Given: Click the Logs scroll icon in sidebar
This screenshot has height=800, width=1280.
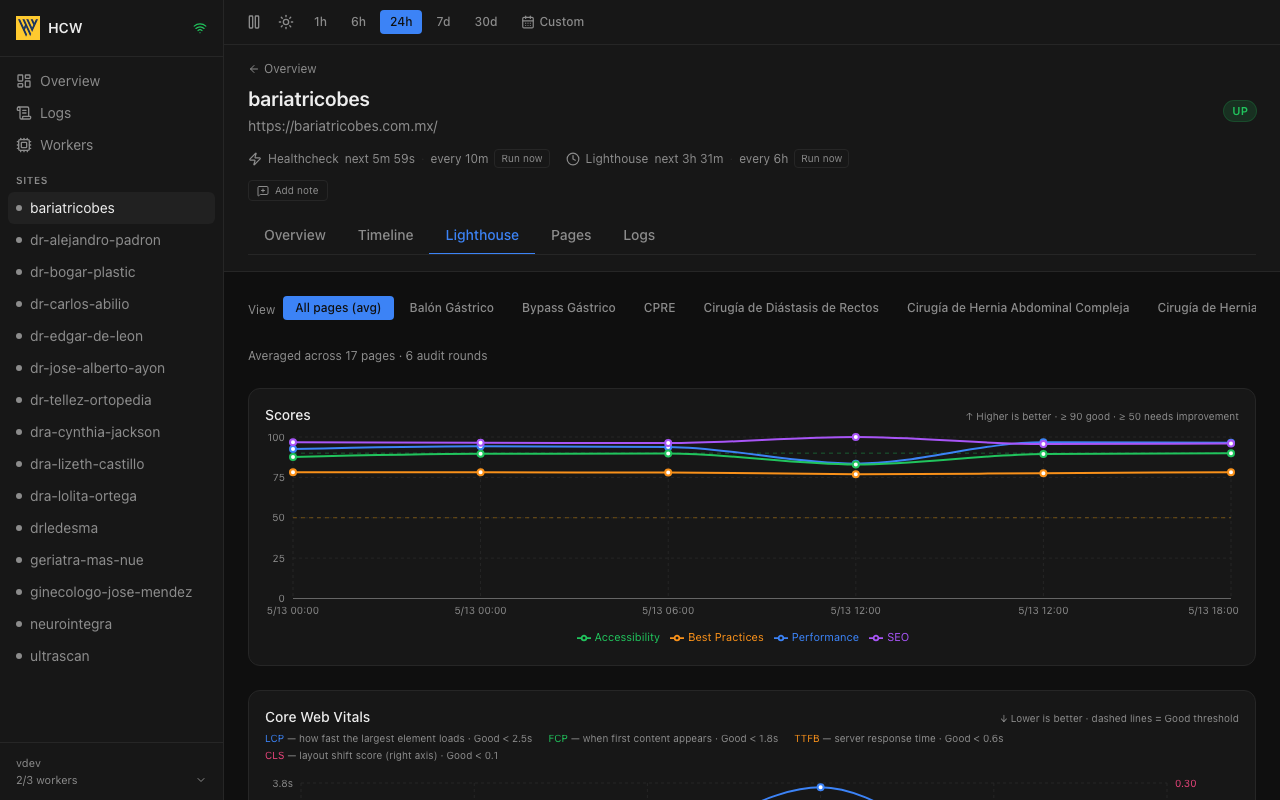Looking at the screenshot, I should coord(24,113).
